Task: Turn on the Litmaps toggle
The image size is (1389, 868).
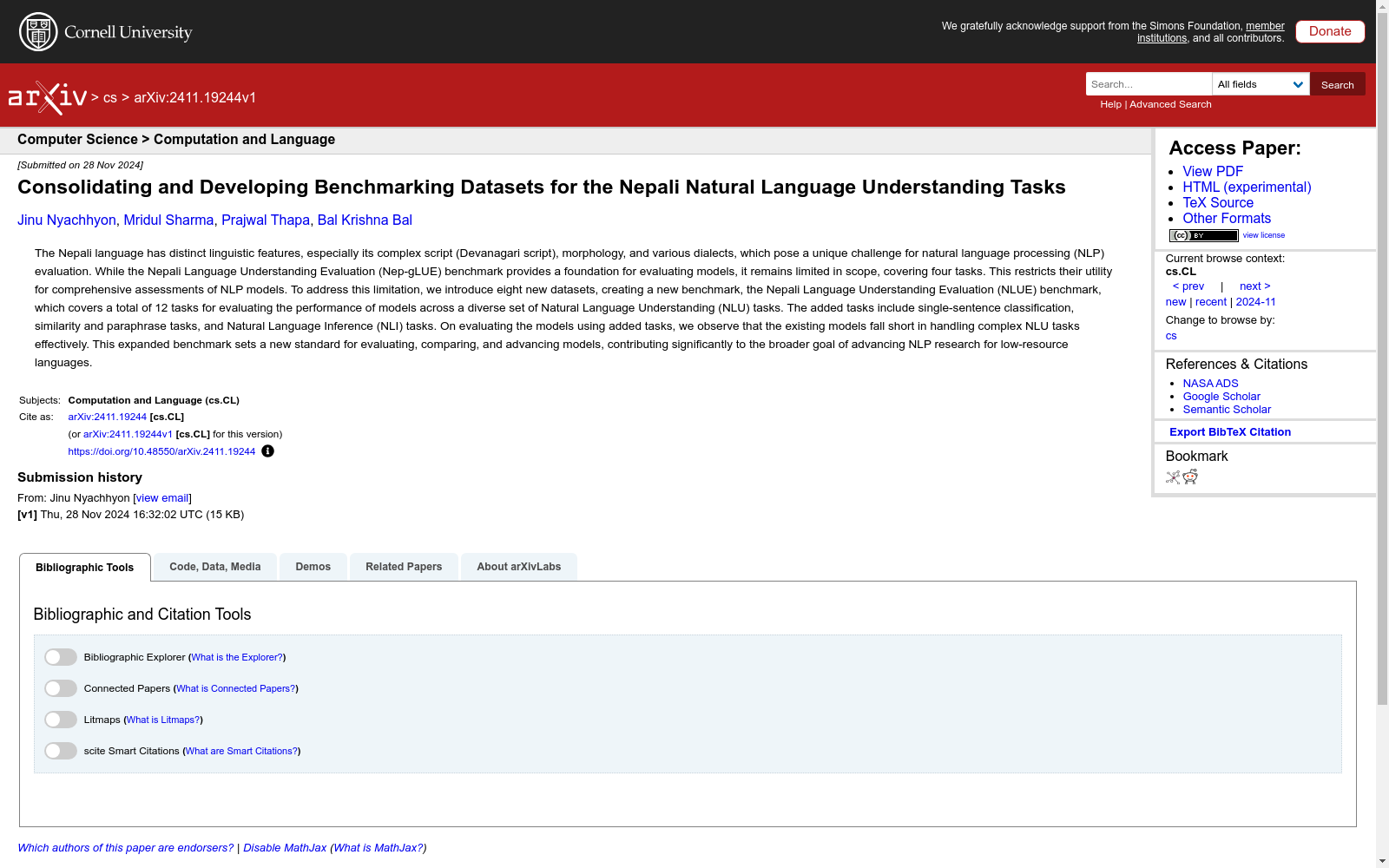Action: [x=61, y=720]
